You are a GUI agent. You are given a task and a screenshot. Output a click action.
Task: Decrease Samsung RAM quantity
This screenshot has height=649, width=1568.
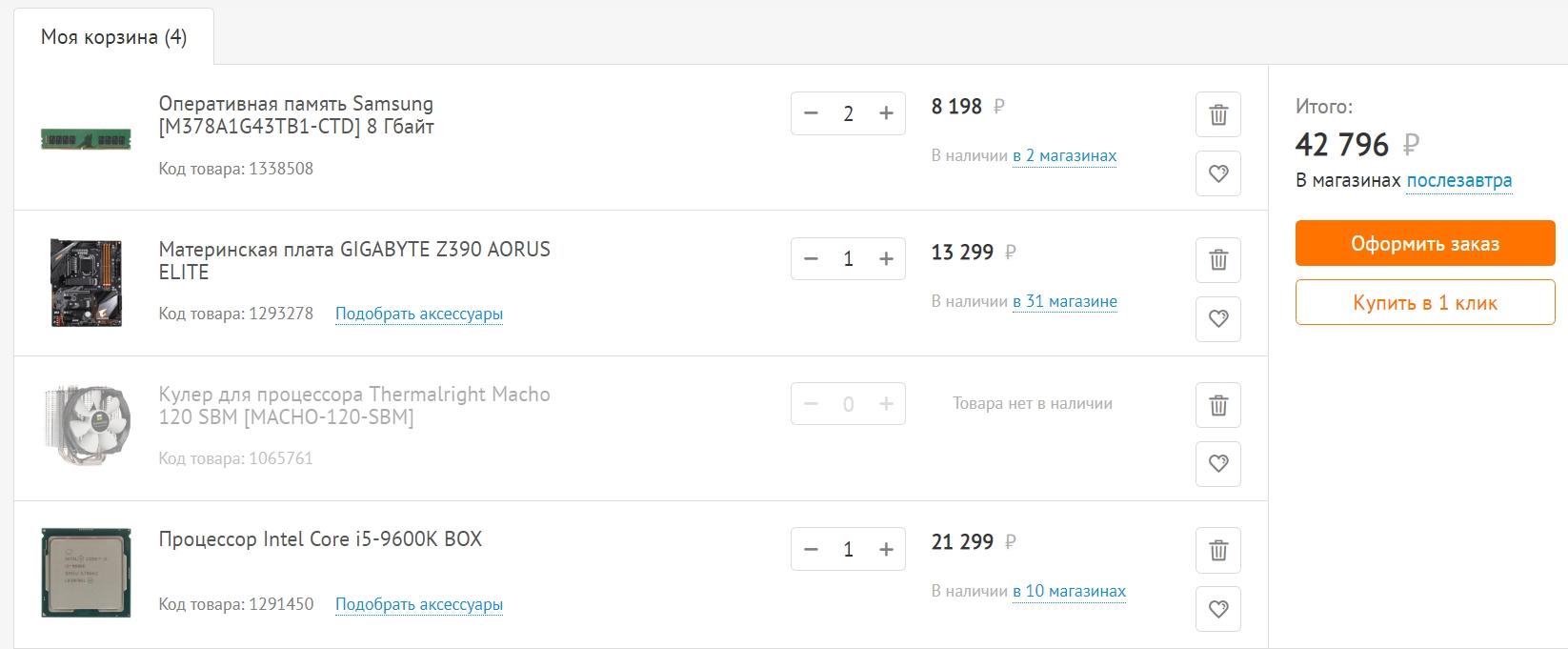(x=811, y=113)
